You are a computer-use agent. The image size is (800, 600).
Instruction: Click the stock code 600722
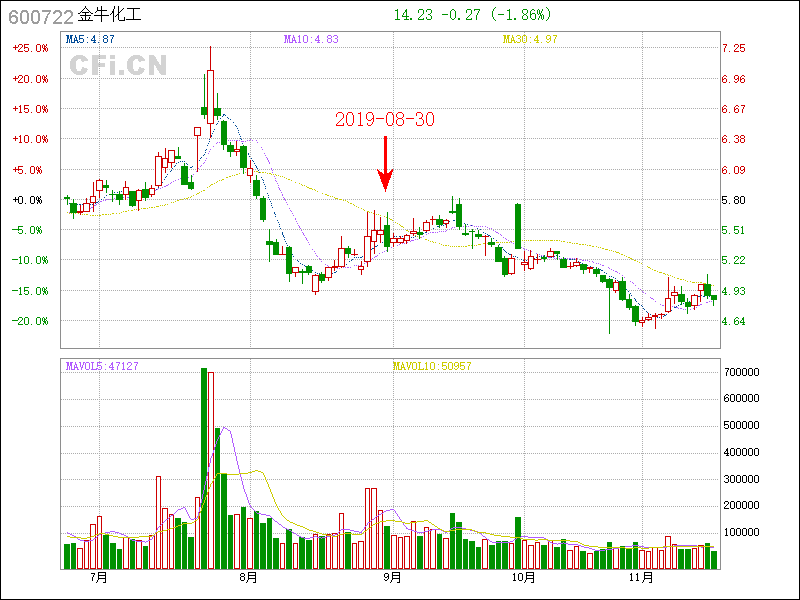pos(41,17)
